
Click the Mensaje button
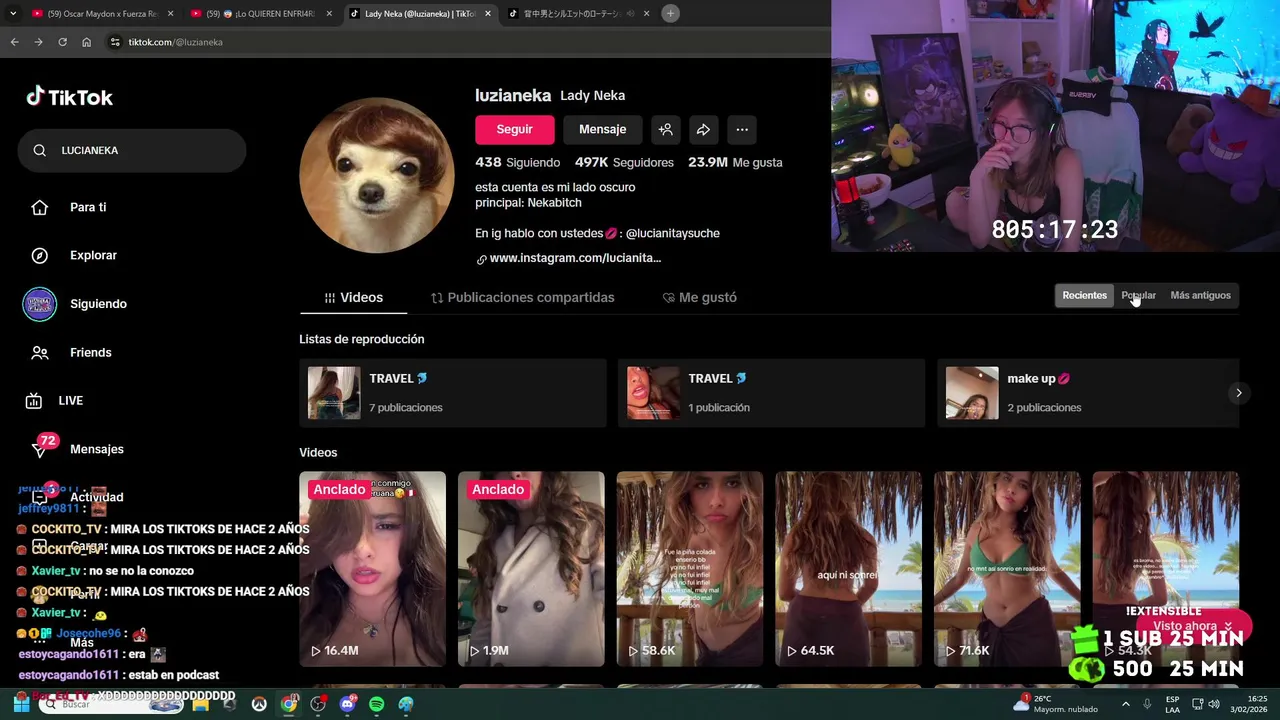602,129
